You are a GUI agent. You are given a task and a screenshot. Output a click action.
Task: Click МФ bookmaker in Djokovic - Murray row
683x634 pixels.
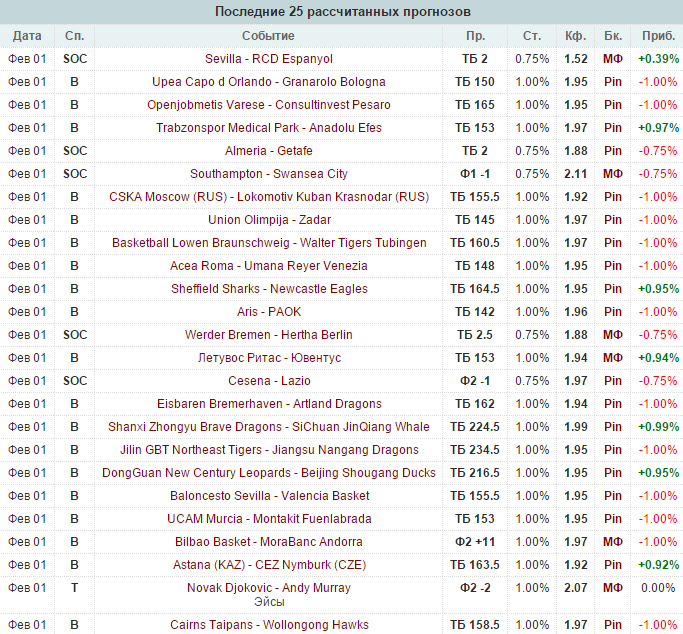[612, 588]
